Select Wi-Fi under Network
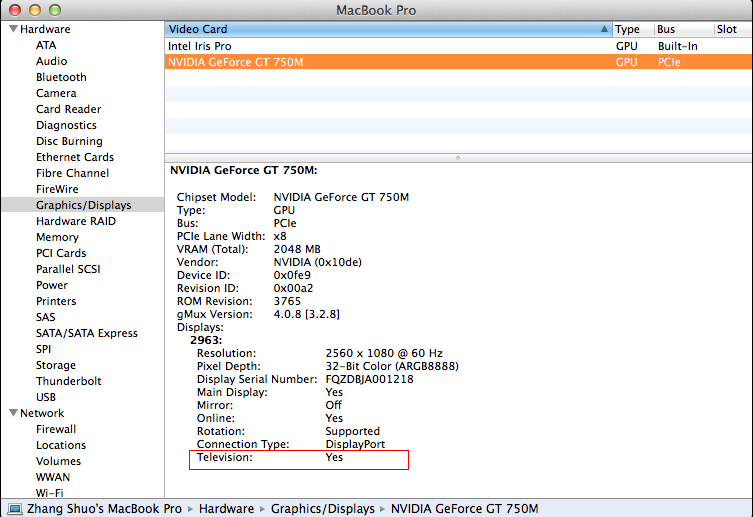The width and height of the screenshot is (753, 517). coord(50,493)
